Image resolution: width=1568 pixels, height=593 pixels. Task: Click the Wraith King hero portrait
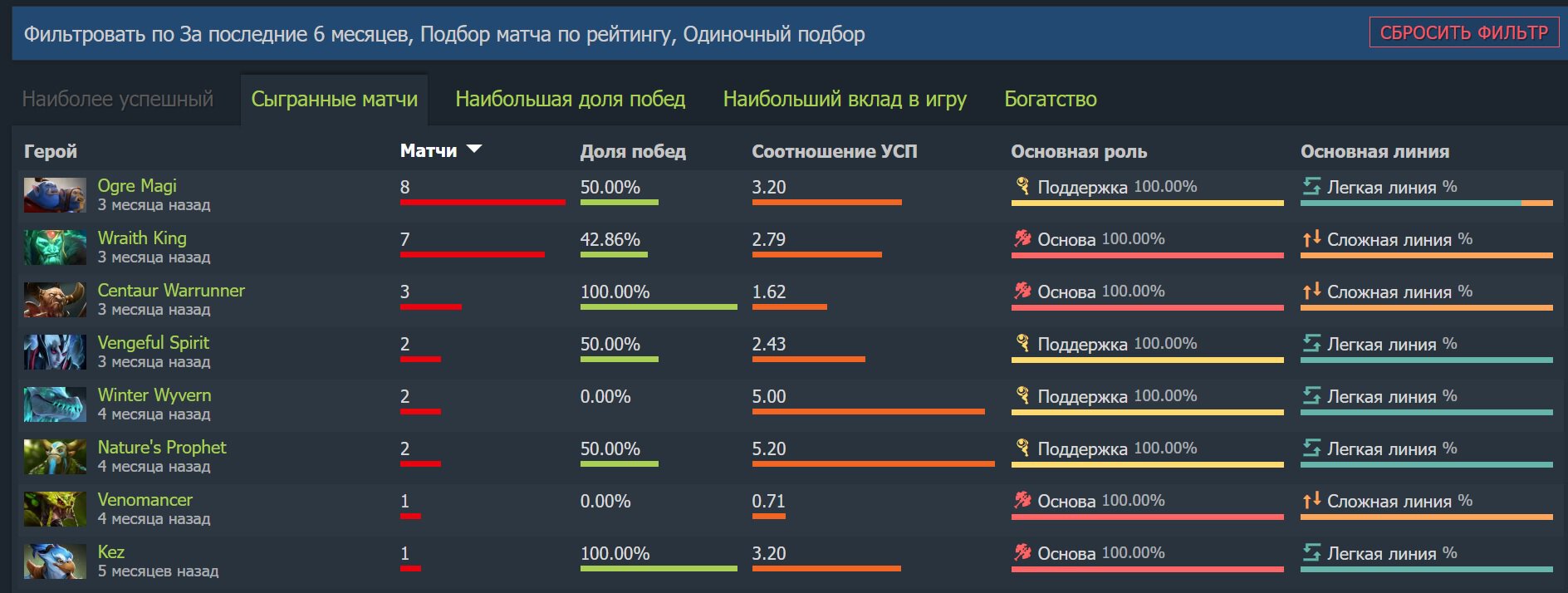(55, 247)
